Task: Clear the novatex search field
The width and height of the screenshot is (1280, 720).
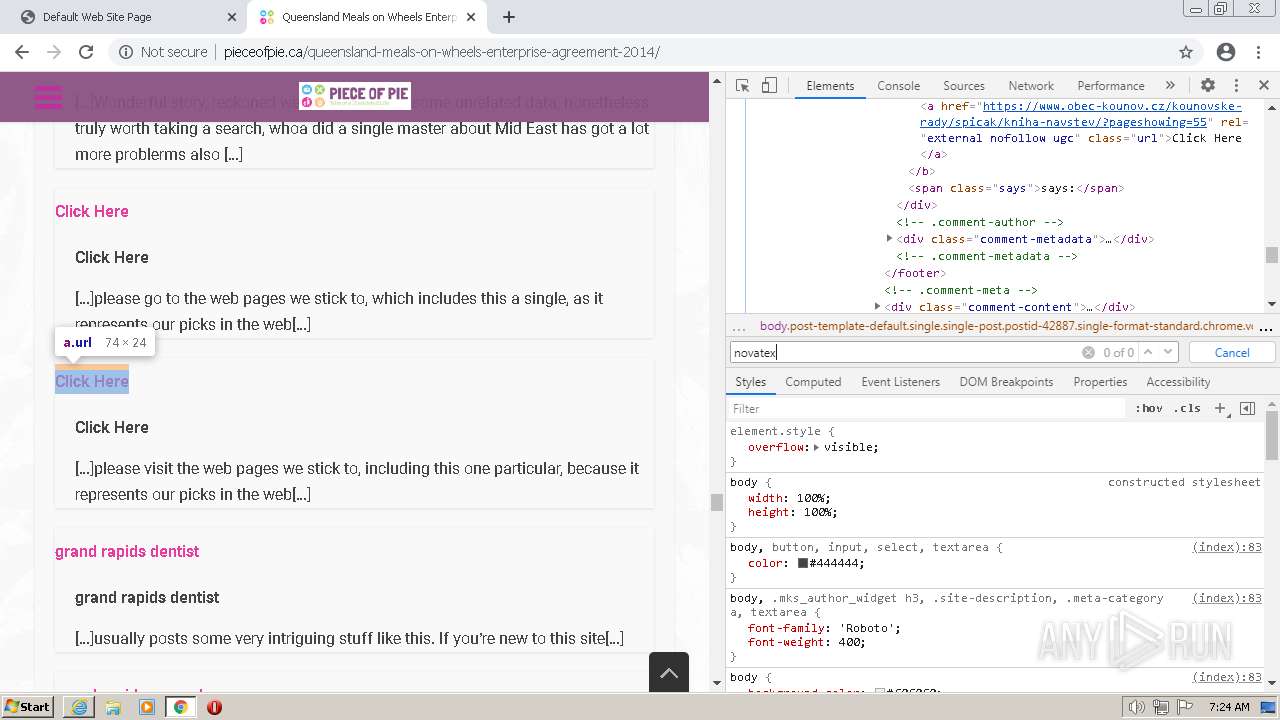Action: (1088, 352)
